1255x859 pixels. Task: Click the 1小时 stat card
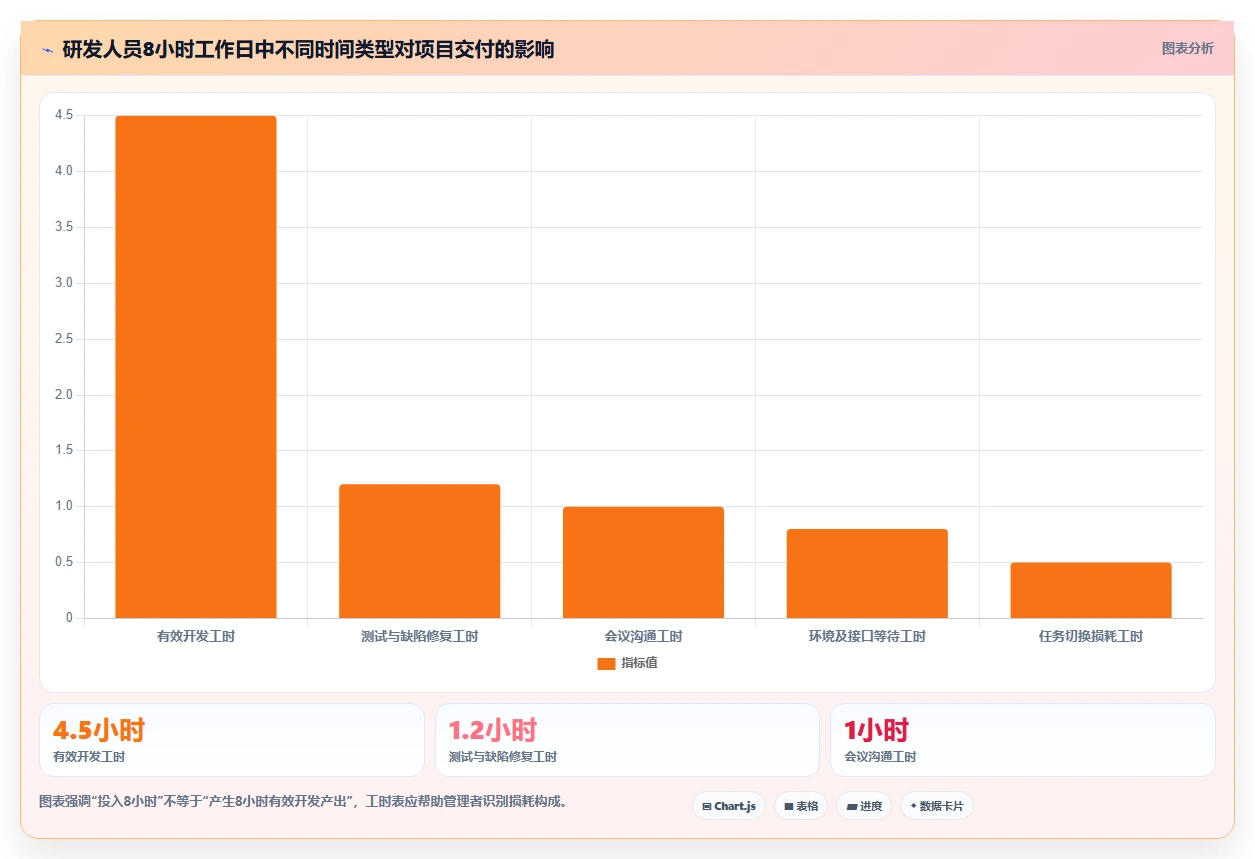coord(1023,740)
